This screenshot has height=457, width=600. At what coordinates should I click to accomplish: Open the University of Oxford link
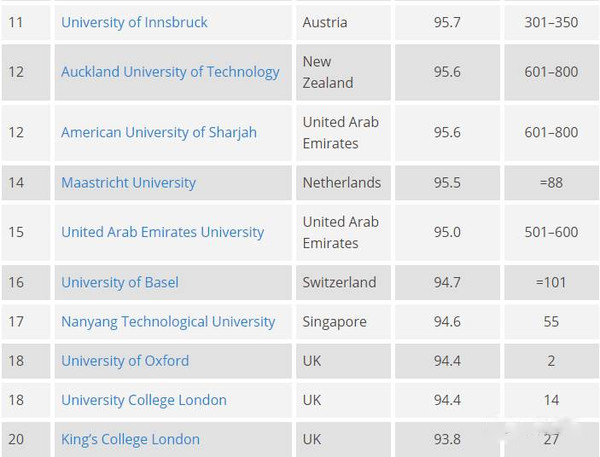coord(125,361)
